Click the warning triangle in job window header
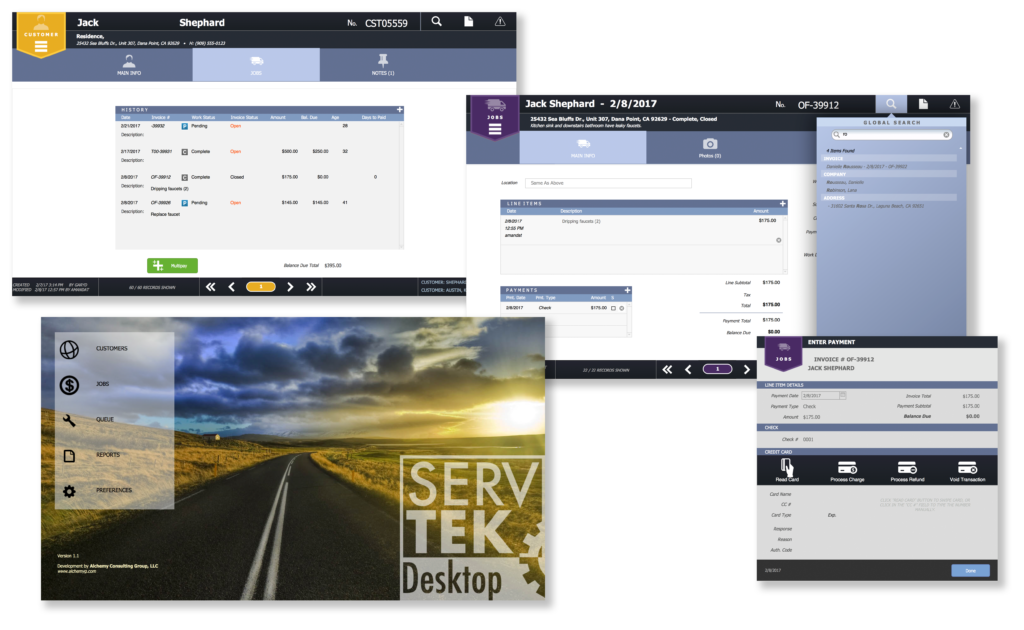This screenshot has height=630, width=1024. (x=954, y=104)
